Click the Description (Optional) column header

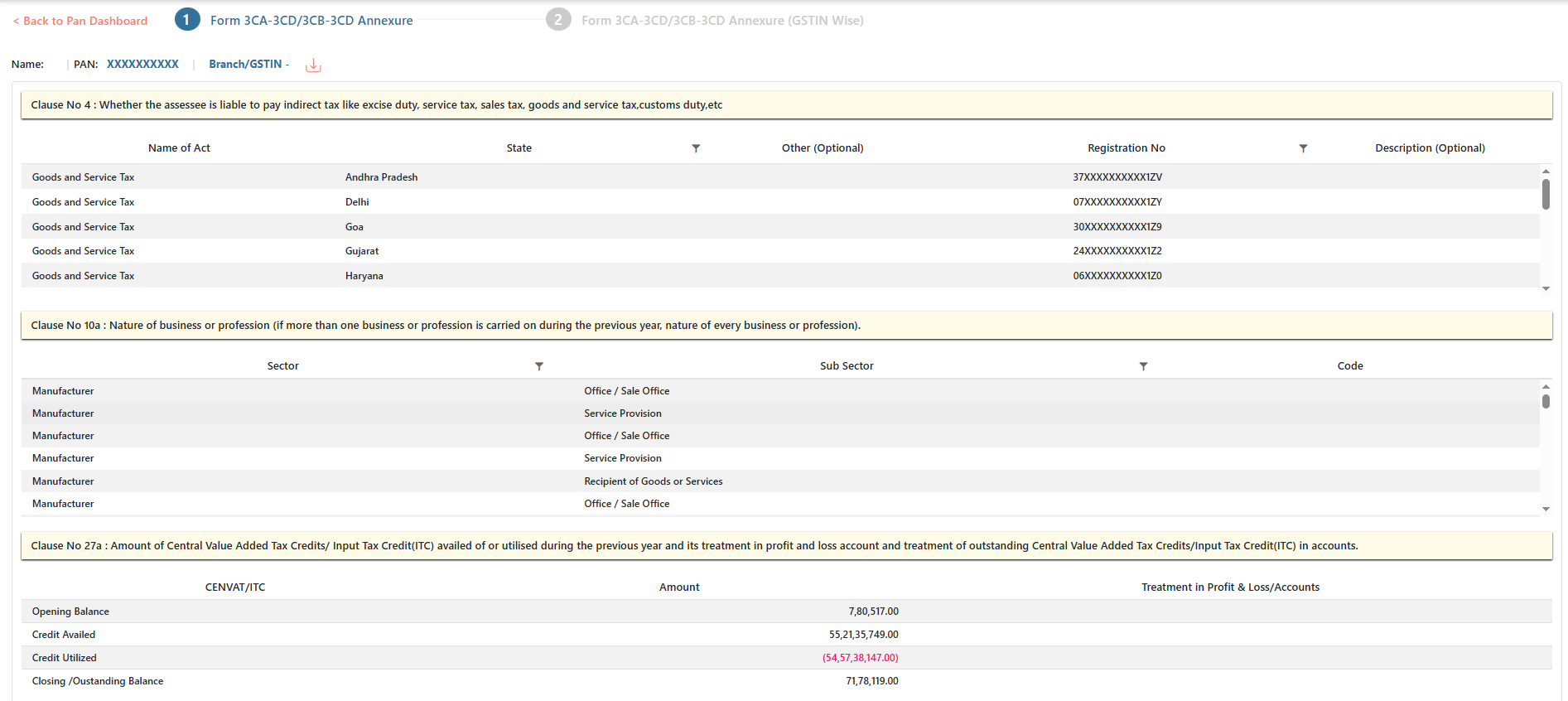click(1430, 148)
